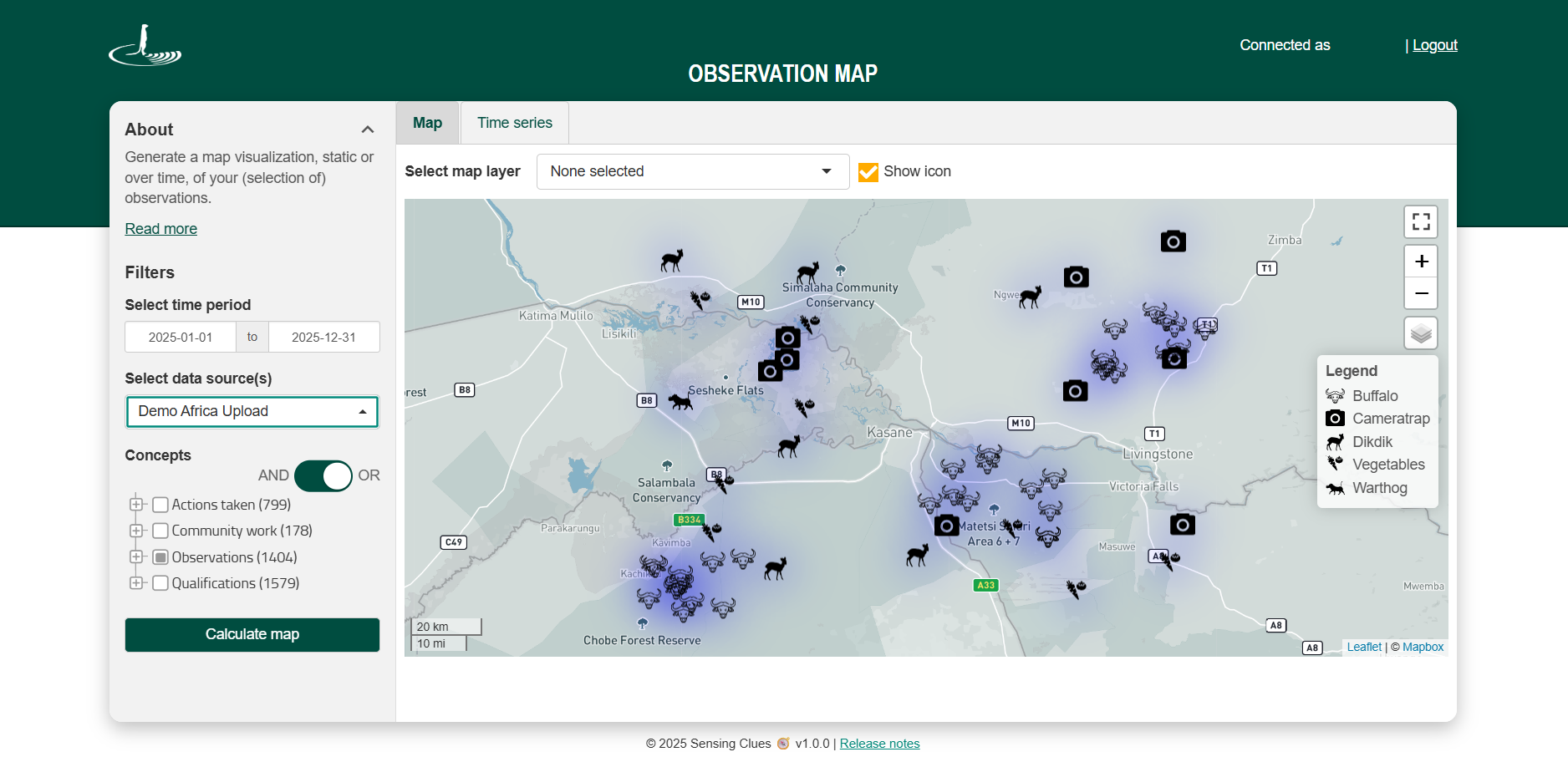1568x757 pixels.
Task: Edit the start date 2025-01-01 field
Action: coord(181,337)
